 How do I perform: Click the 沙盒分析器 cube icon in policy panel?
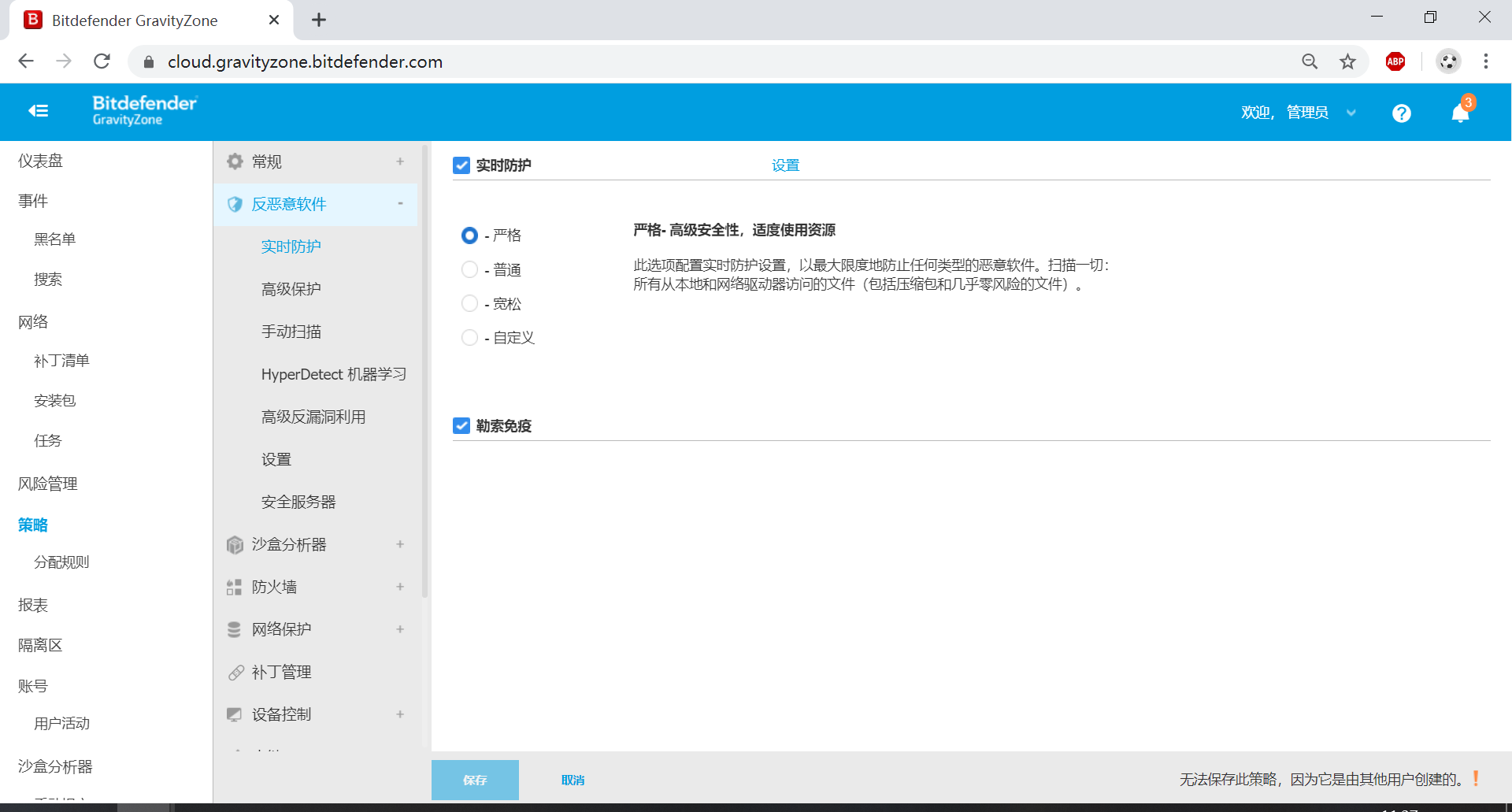(x=235, y=545)
